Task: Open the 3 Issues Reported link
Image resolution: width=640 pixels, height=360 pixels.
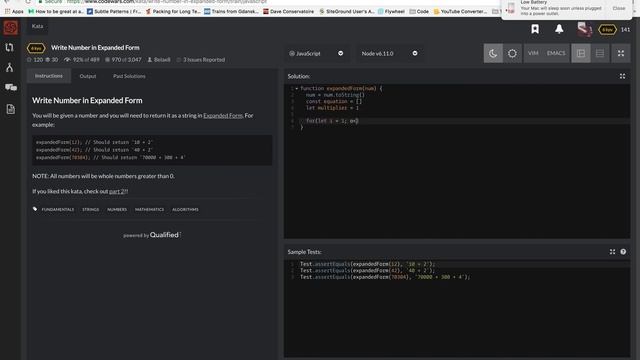Action: 201,60
